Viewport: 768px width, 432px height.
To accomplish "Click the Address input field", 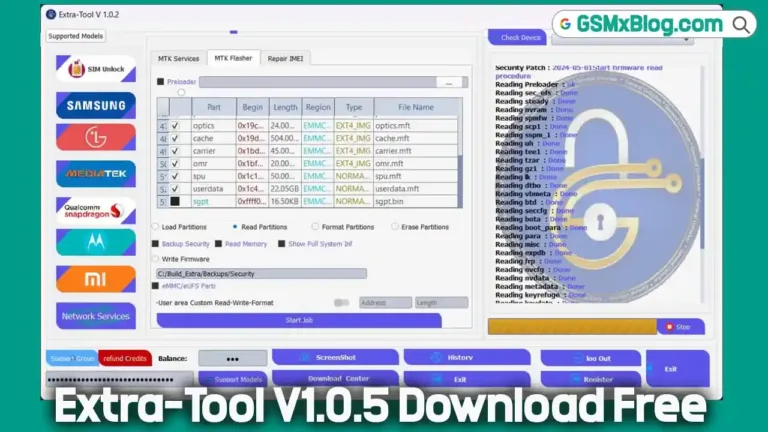I will [385, 303].
